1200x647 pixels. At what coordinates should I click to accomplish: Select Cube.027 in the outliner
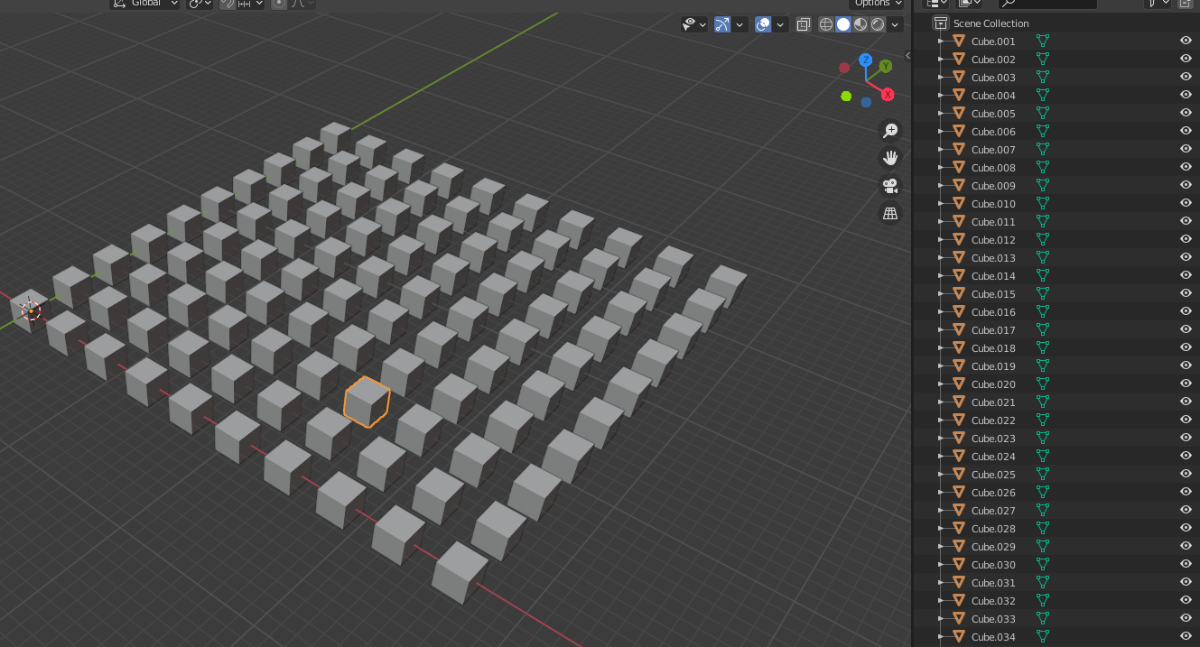[993, 511]
